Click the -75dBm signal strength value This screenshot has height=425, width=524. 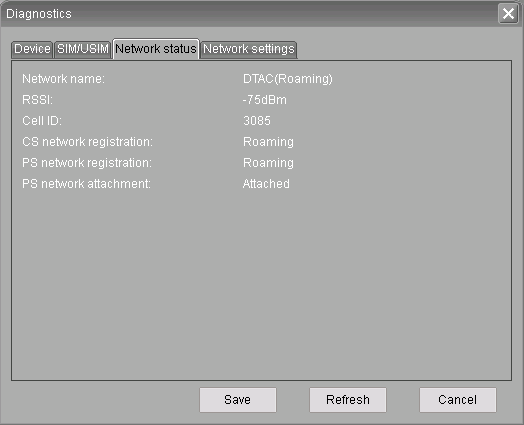pyautogui.click(x=265, y=100)
